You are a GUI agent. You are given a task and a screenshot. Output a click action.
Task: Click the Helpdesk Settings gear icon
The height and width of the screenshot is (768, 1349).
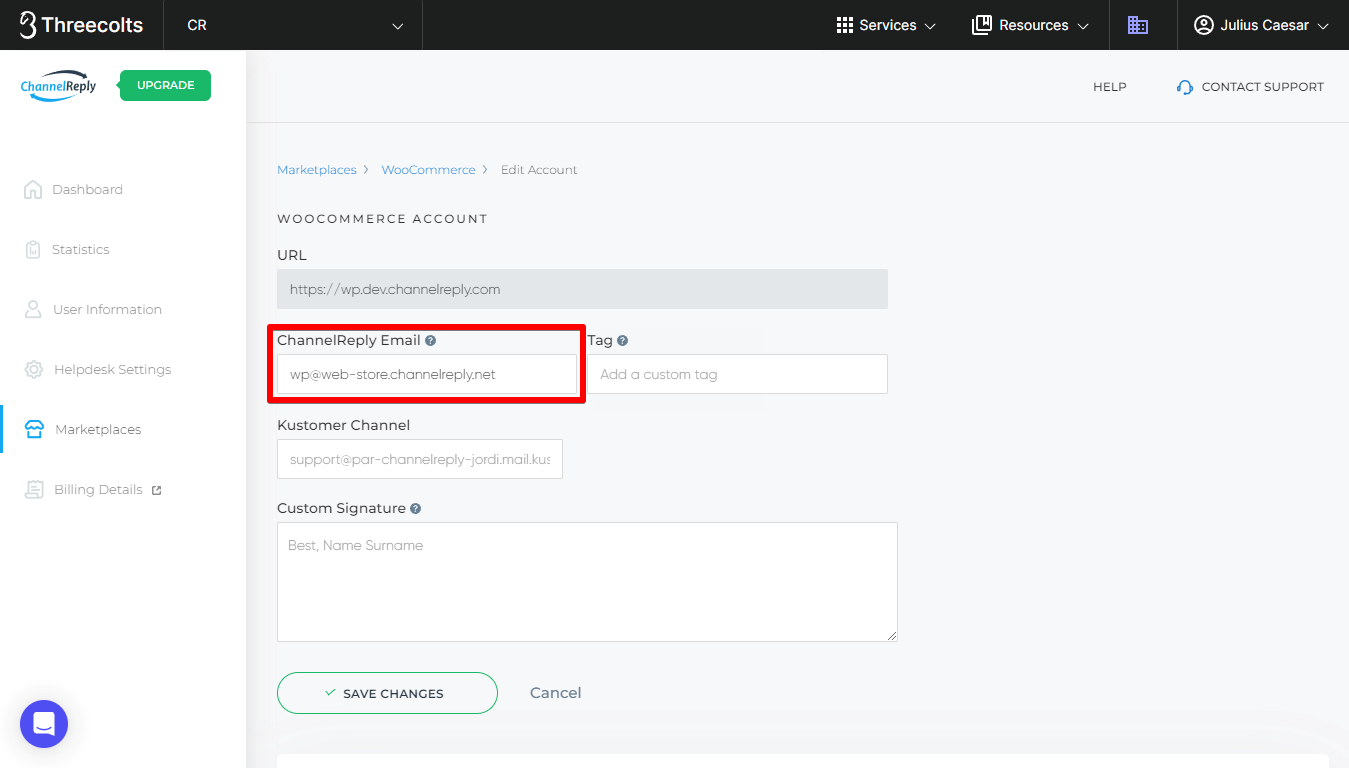[x=34, y=369]
